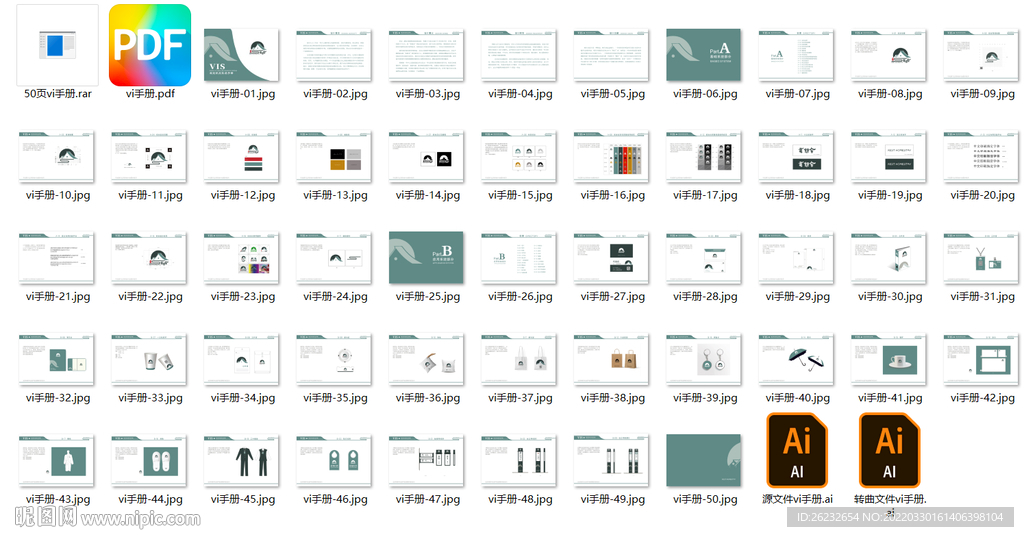Screen dimensions: 1024x537
Task: Click the file name vi手册.pdf
Action: (x=150, y=93)
